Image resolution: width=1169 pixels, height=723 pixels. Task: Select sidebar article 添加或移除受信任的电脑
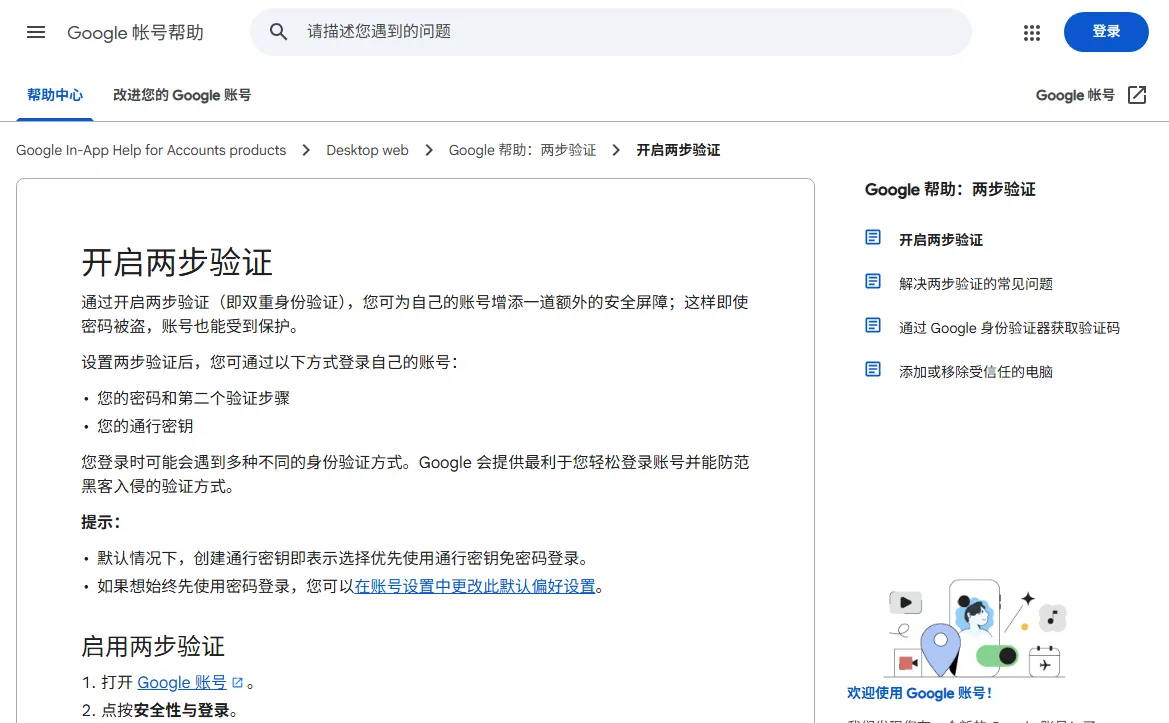tap(976, 371)
